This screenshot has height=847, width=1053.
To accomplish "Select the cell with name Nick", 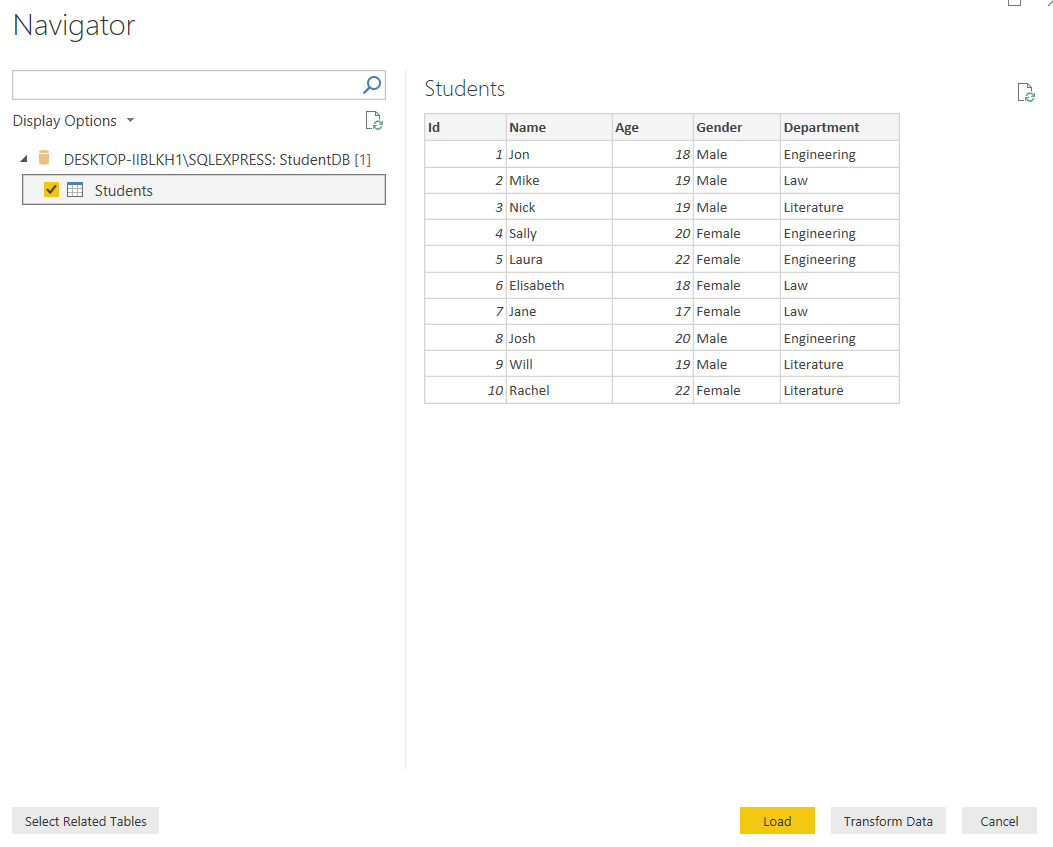I will (x=559, y=207).
